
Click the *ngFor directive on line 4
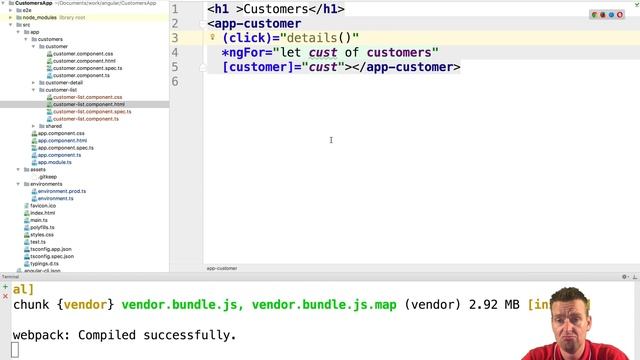click(247, 53)
